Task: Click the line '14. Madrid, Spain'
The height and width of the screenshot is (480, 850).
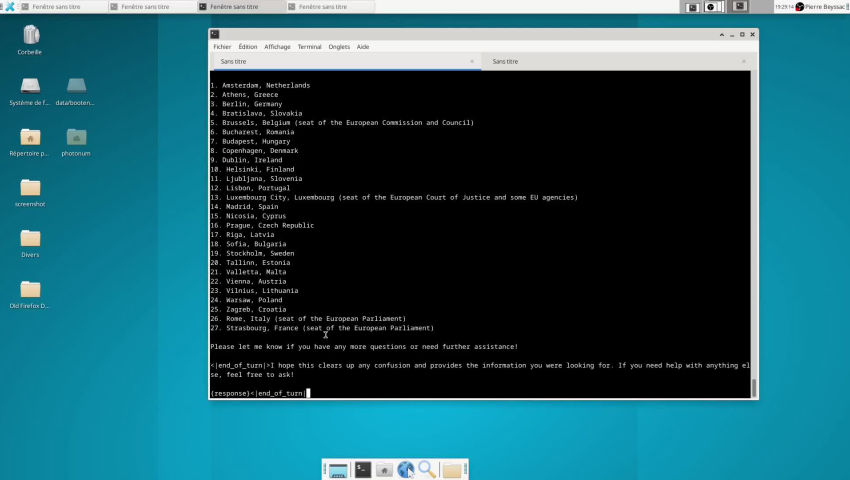Action: click(244, 207)
